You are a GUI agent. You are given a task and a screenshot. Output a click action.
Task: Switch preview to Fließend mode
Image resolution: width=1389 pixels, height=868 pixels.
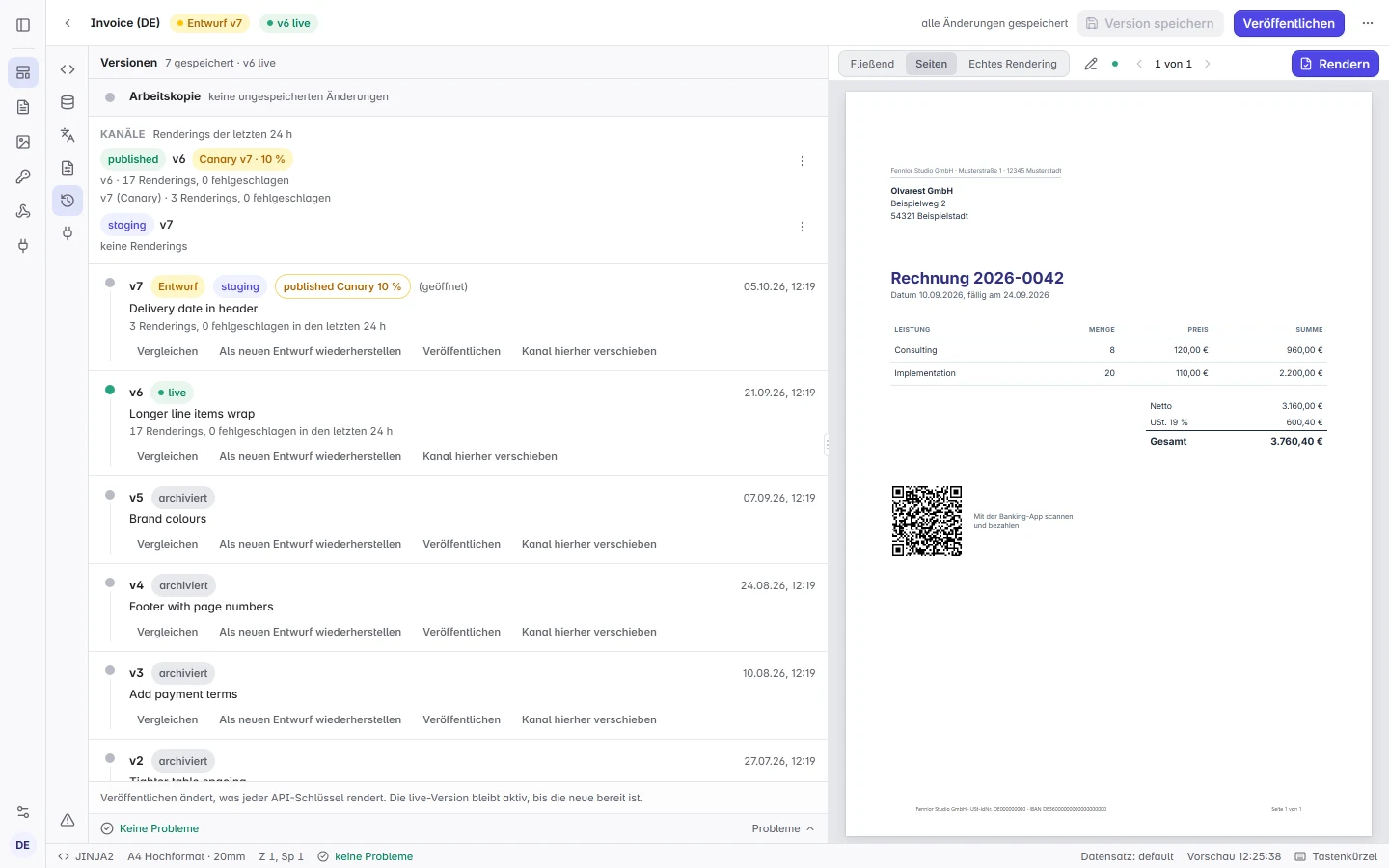pyautogui.click(x=872, y=64)
